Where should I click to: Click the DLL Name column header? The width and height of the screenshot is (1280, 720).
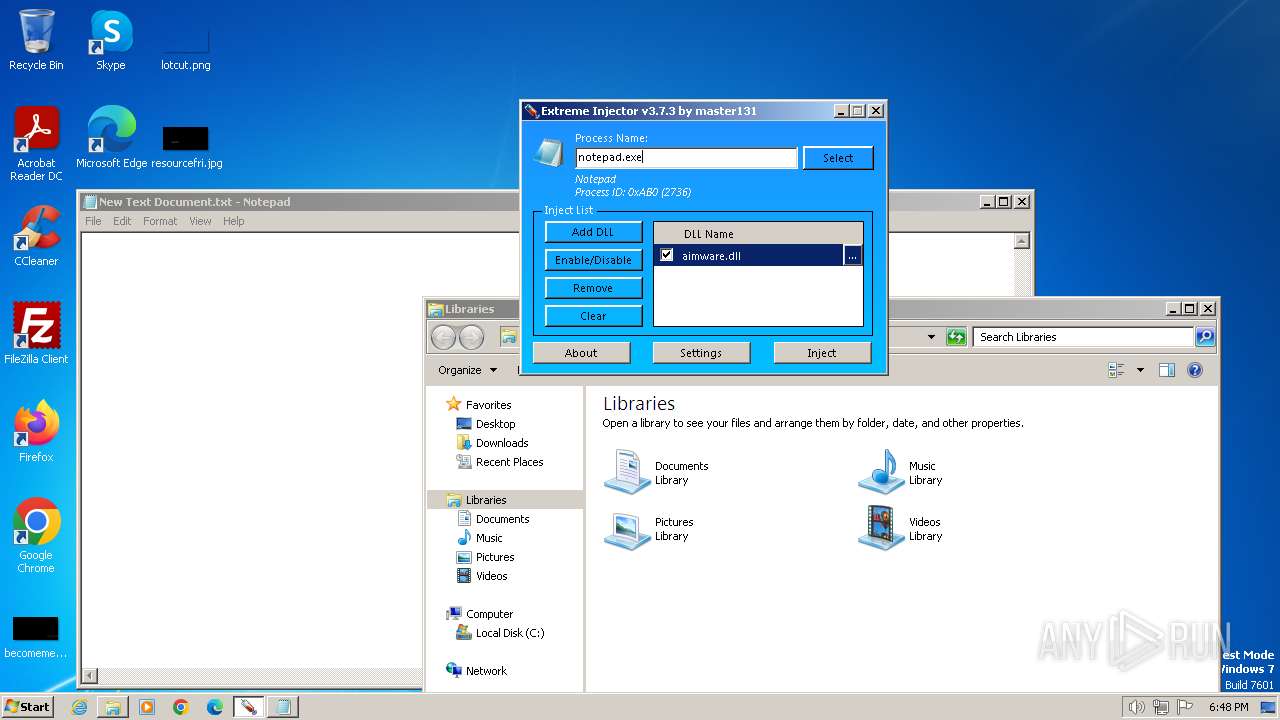tap(709, 234)
